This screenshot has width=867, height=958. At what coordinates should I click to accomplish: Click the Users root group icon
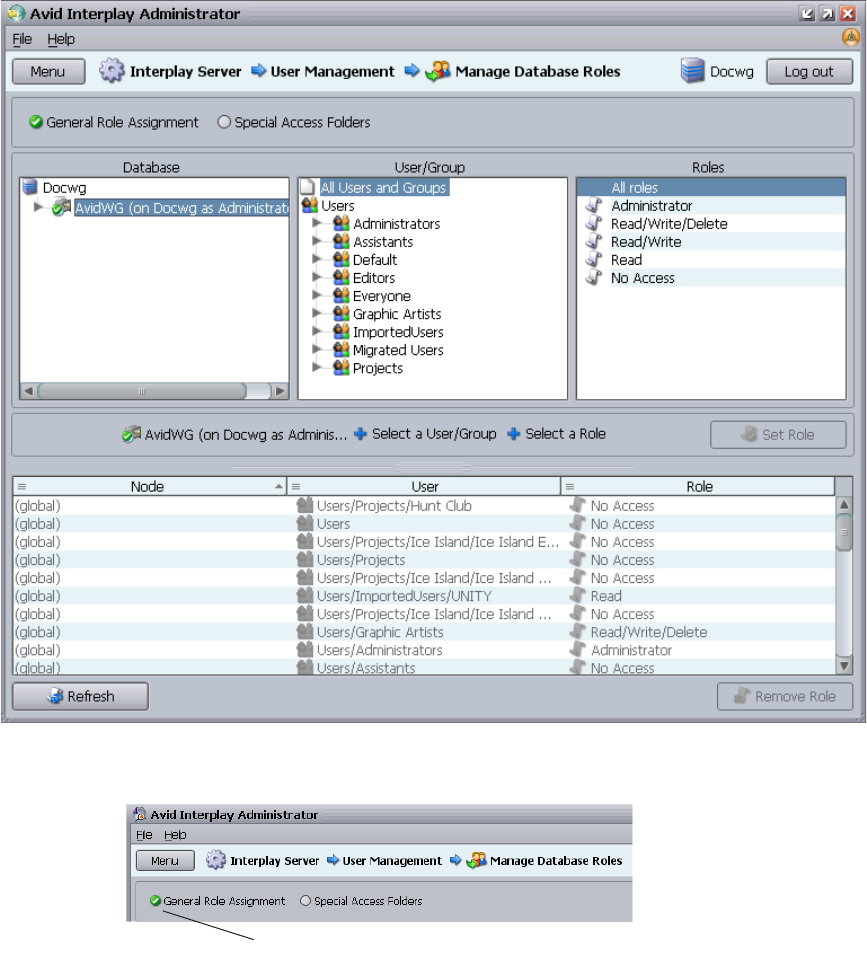coord(310,205)
